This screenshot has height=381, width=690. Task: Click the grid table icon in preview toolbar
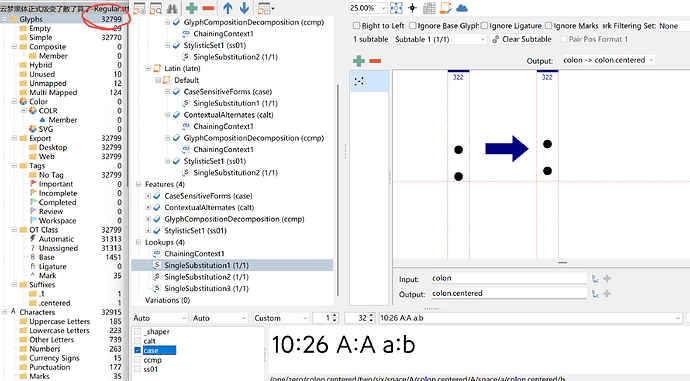click(x=429, y=8)
